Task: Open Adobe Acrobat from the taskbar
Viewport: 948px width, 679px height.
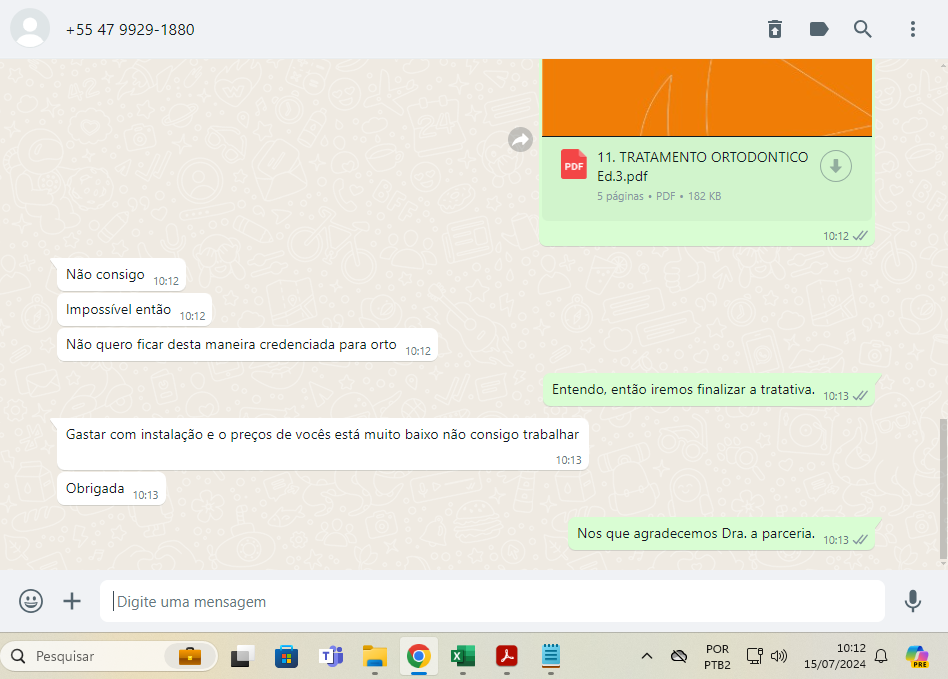Action: [507, 656]
